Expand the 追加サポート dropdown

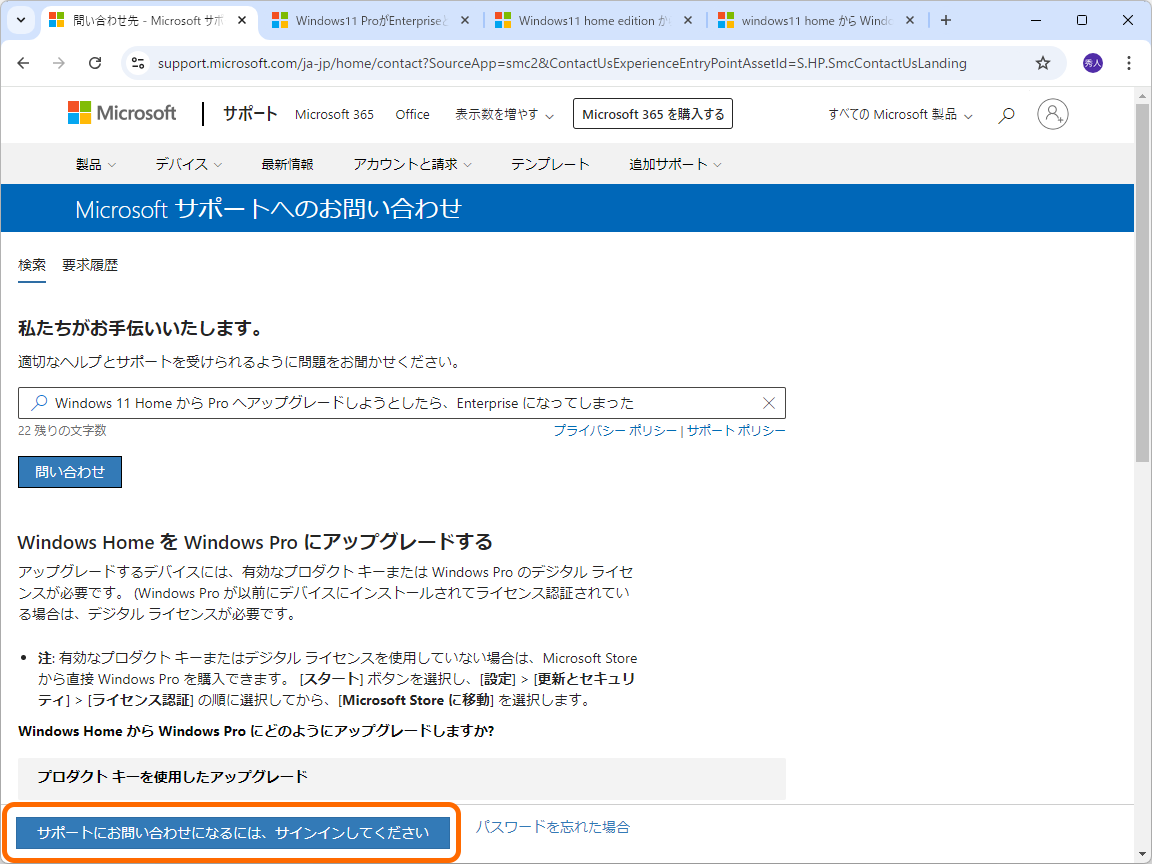[674, 164]
